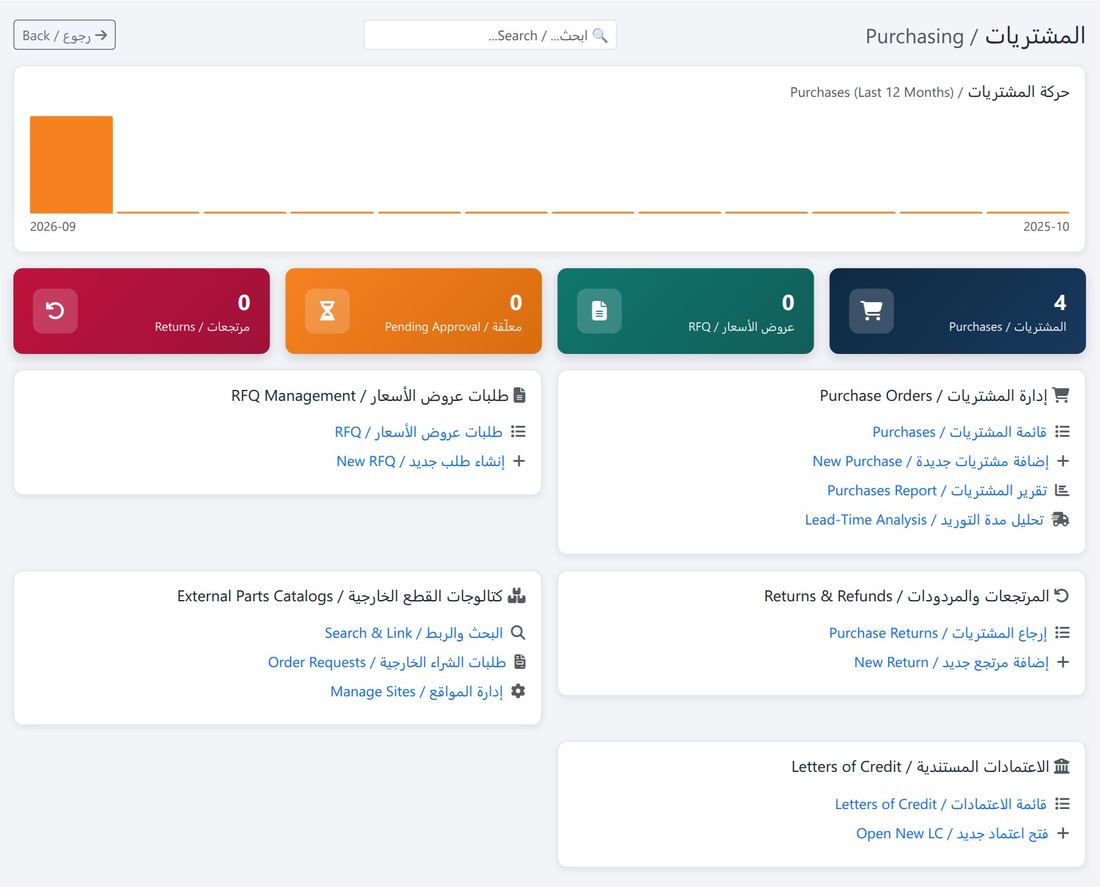Image resolution: width=1100 pixels, height=887 pixels.
Task: Click the hourglass icon on Pending Approval card
Action: pyautogui.click(x=327, y=310)
